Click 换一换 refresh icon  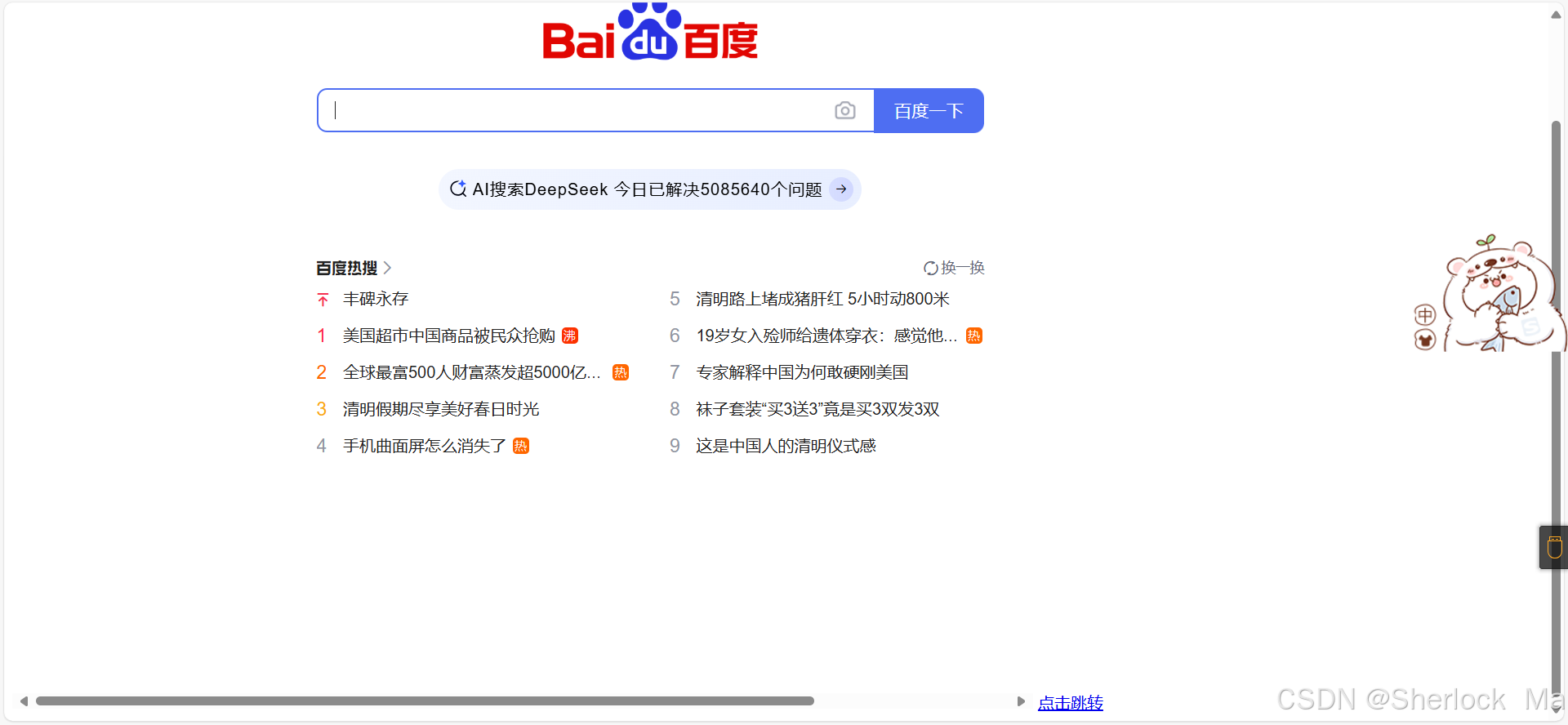pos(930,268)
